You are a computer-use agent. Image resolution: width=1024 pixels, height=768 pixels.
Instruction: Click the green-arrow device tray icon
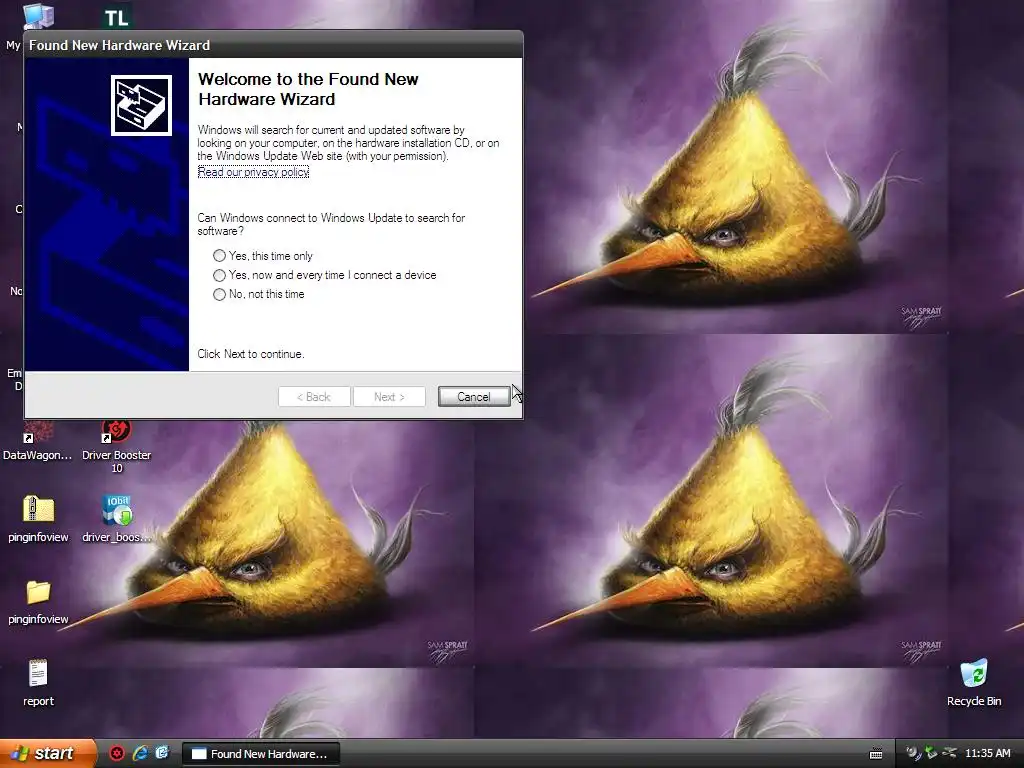pyautogui.click(x=931, y=753)
